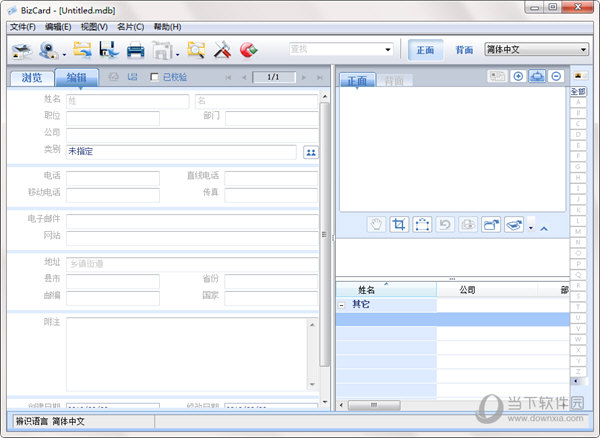600x438 pixels.
Task: Select the 正面 button in main toolbar
Action: tap(426, 50)
